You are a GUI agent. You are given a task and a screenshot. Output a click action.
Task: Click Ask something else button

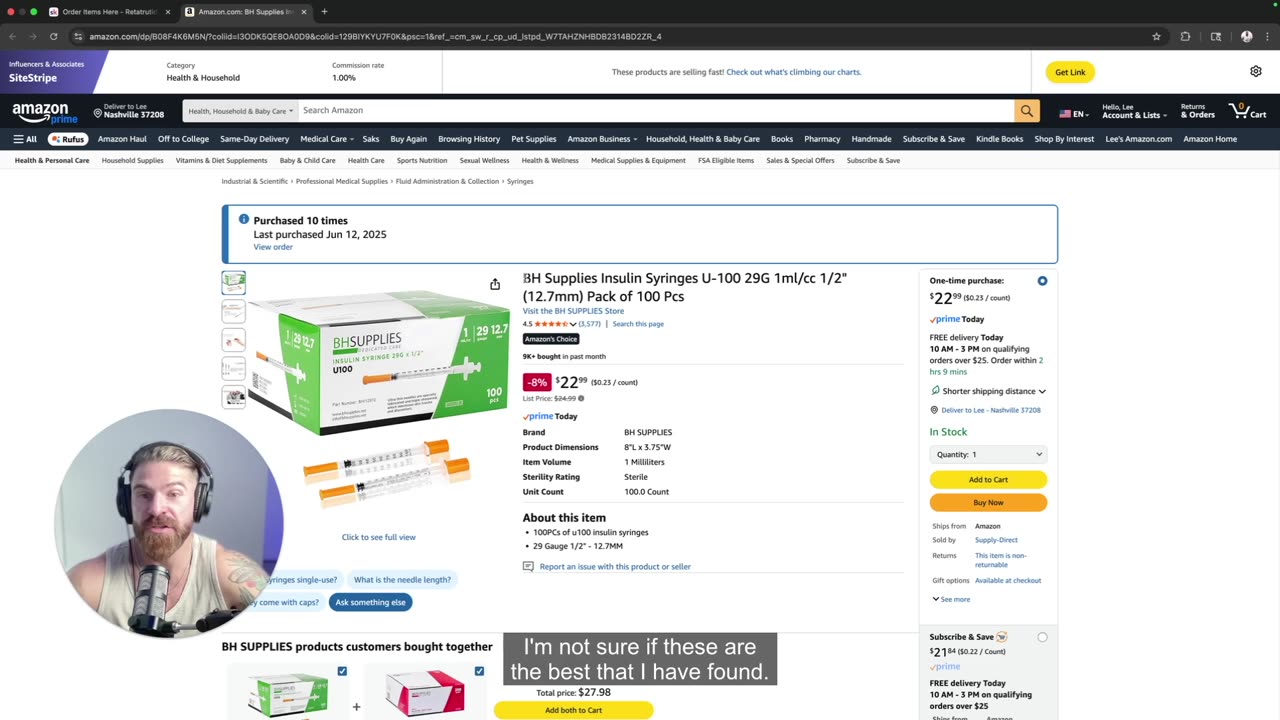pyautogui.click(x=370, y=602)
